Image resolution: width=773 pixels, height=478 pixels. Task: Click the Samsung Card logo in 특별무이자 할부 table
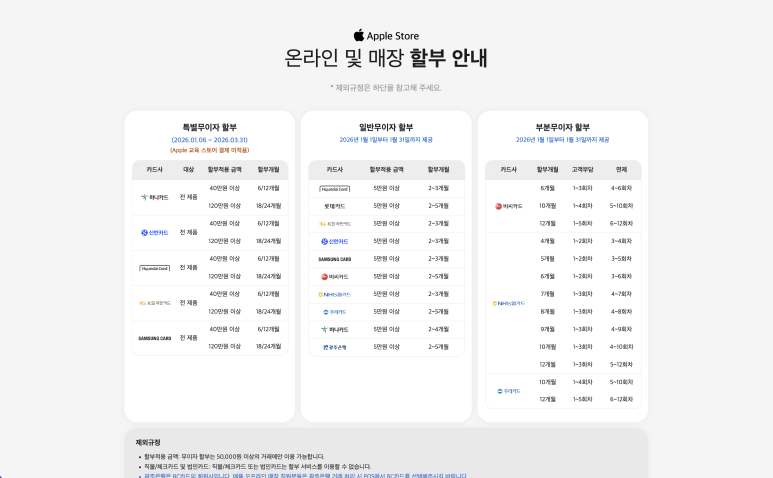point(154,339)
